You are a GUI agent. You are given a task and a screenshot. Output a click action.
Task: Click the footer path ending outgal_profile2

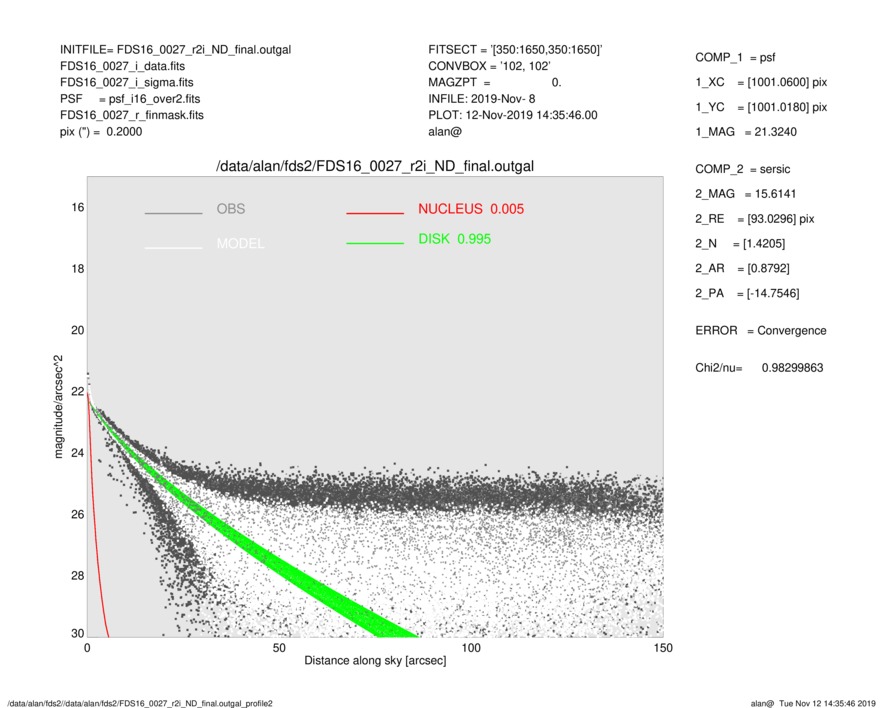click(140, 703)
